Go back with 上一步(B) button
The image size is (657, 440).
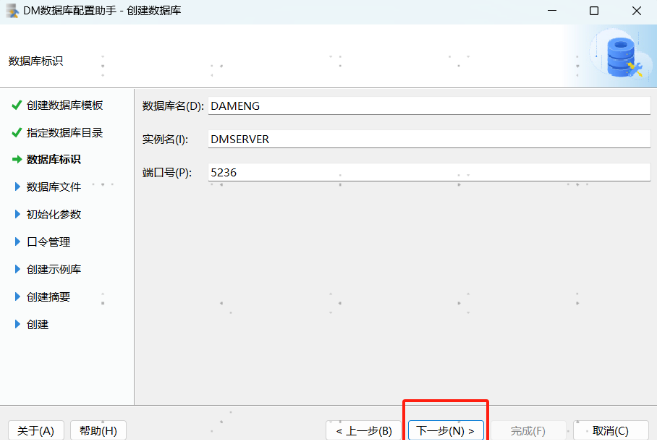pyautogui.click(x=364, y=430)
